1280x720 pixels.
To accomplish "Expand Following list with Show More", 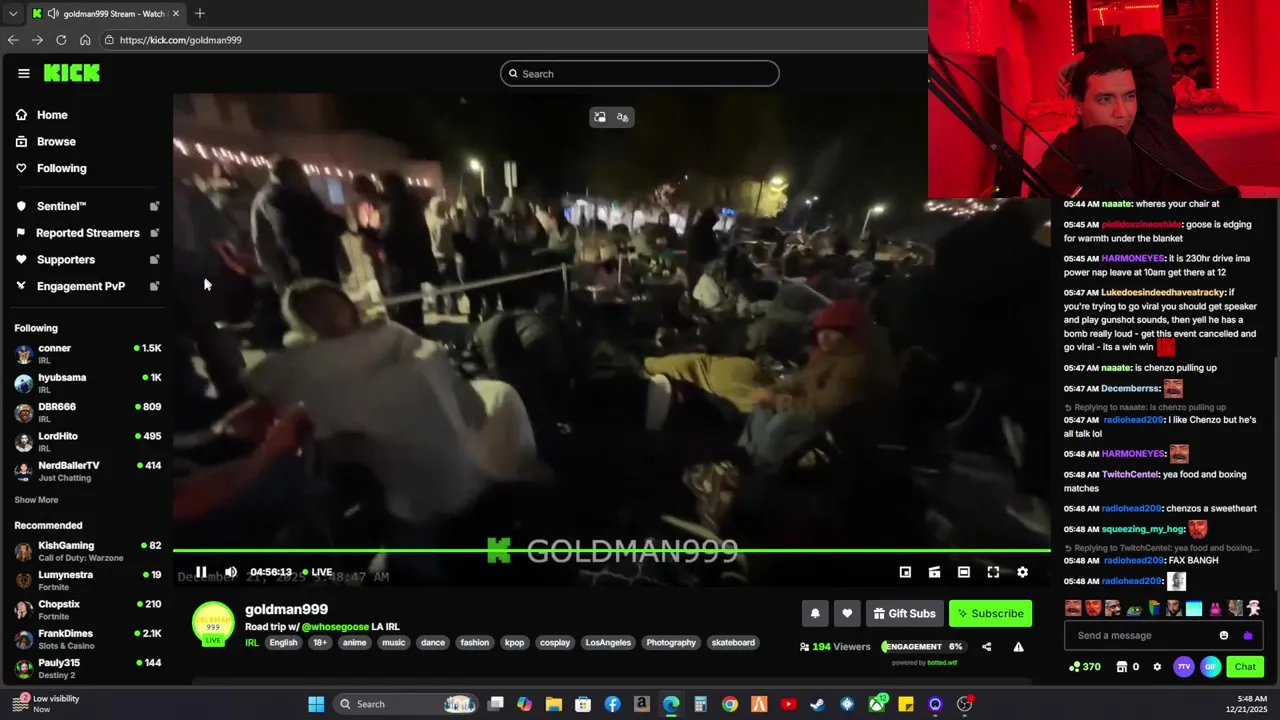I will pyautogui.click(x=36, y=500).
